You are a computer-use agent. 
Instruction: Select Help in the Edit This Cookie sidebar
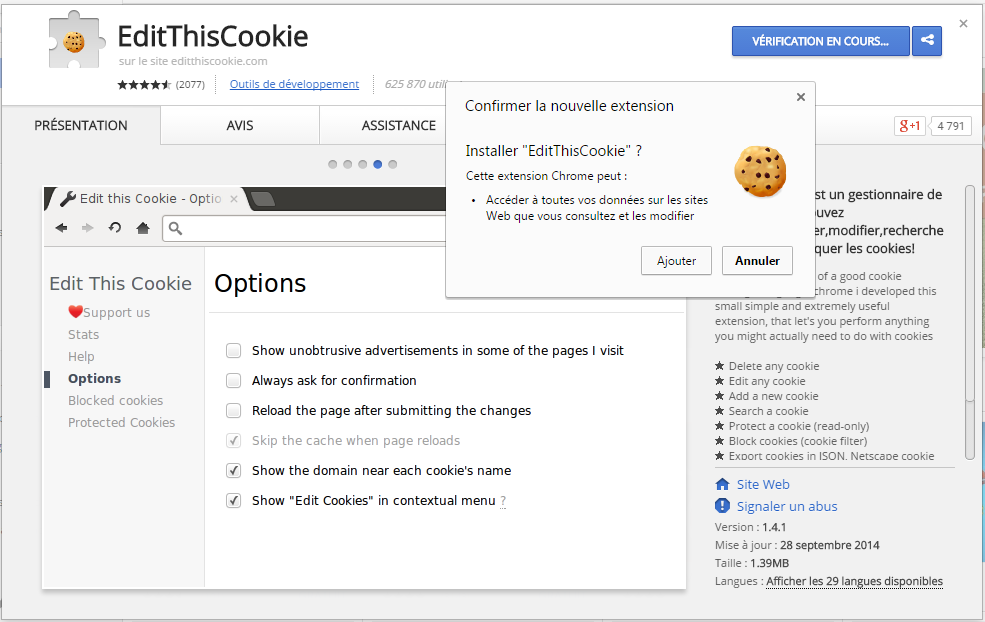[81, 356]
